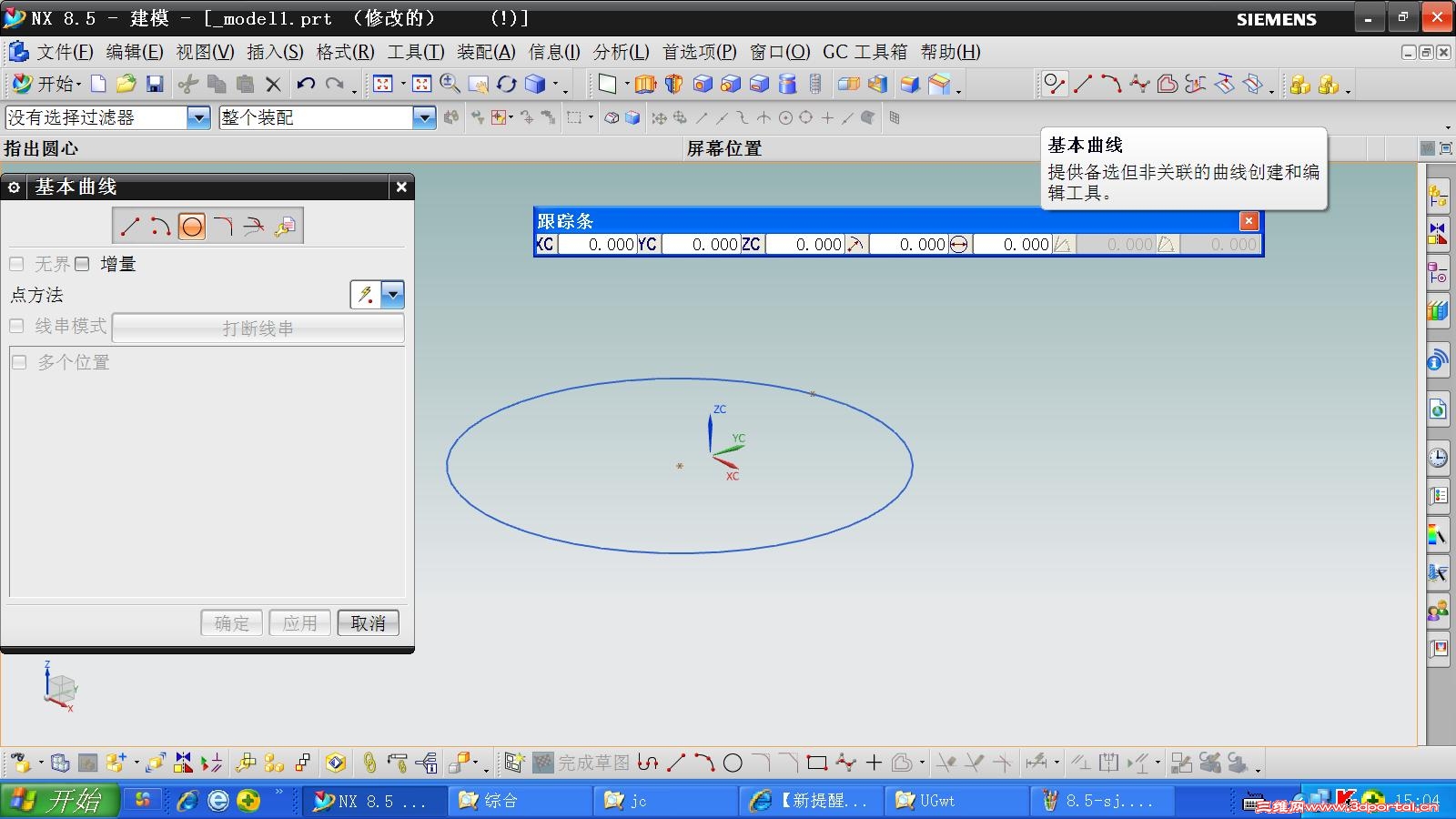
Task: Select the Circle tool in dialog
Action: (191, 226)
